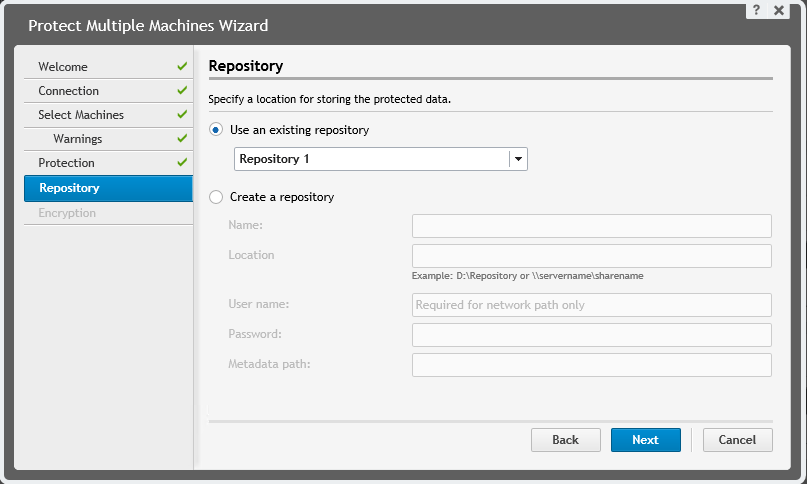Cancel the wizard
This screenshot has height=484, width=807.
click(x=737, y=440)
